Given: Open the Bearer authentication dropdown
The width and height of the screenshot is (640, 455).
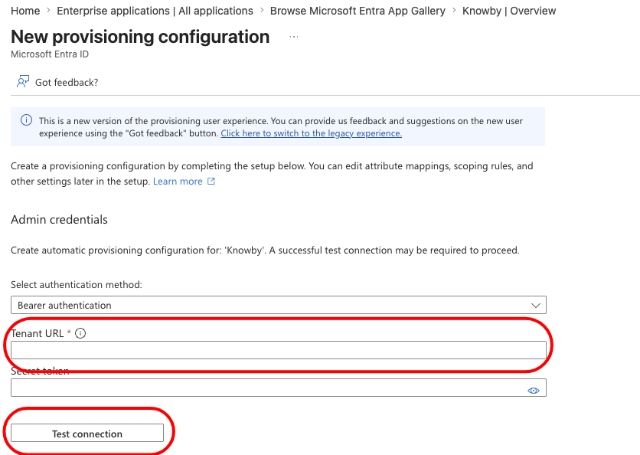Looking at the screenshot, I should point(278,305).
